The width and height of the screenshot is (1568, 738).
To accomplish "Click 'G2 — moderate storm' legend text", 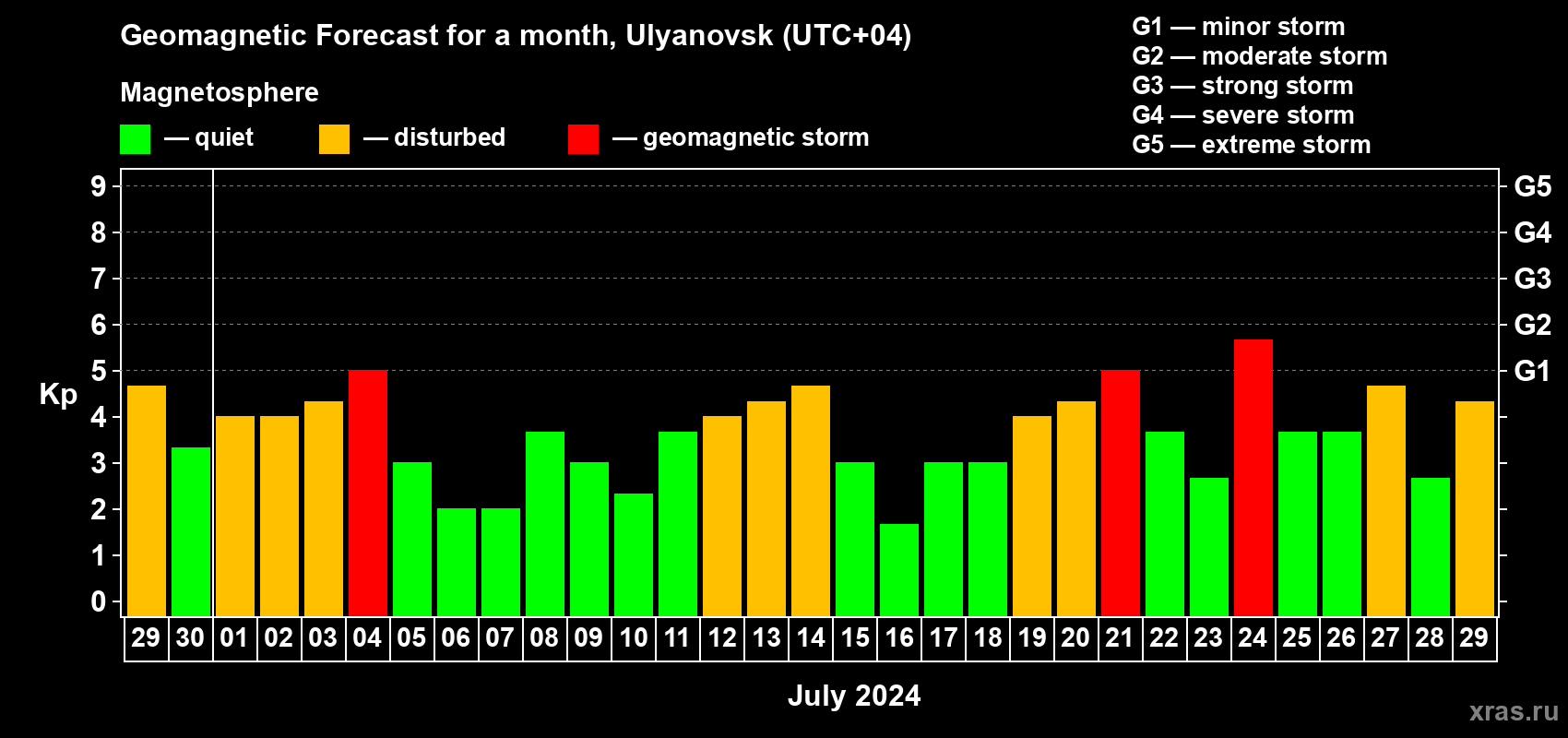I will tap(1260, 56).
